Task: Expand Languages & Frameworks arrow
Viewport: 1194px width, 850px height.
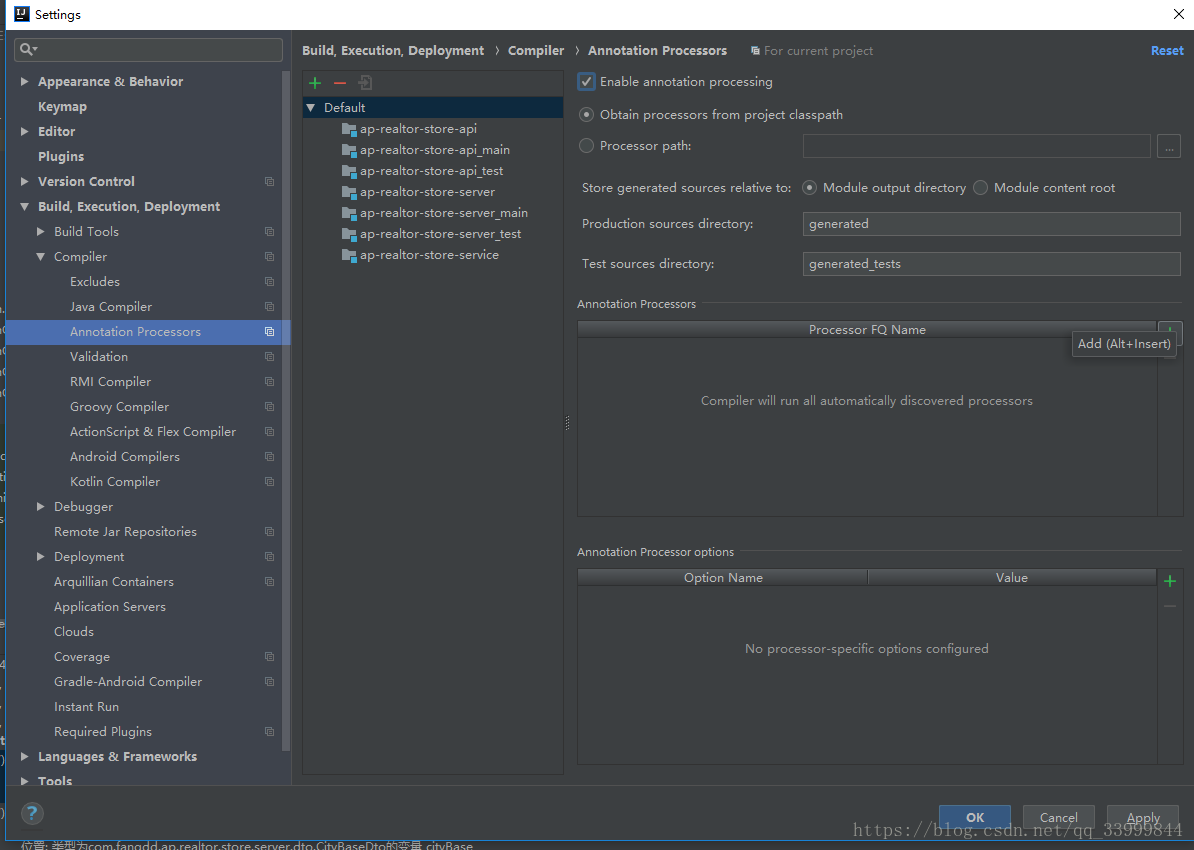Action: point(24,756)
